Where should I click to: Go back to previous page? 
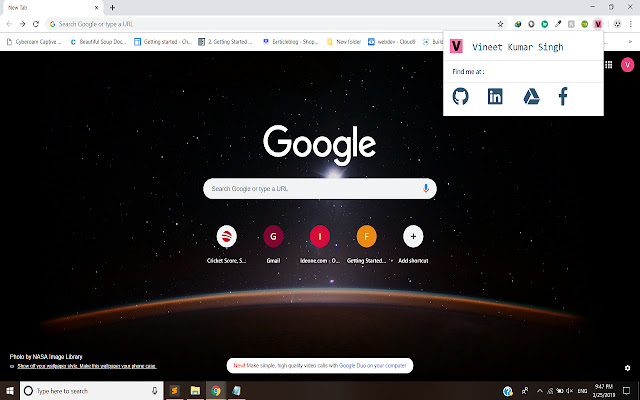click(9, 24)
